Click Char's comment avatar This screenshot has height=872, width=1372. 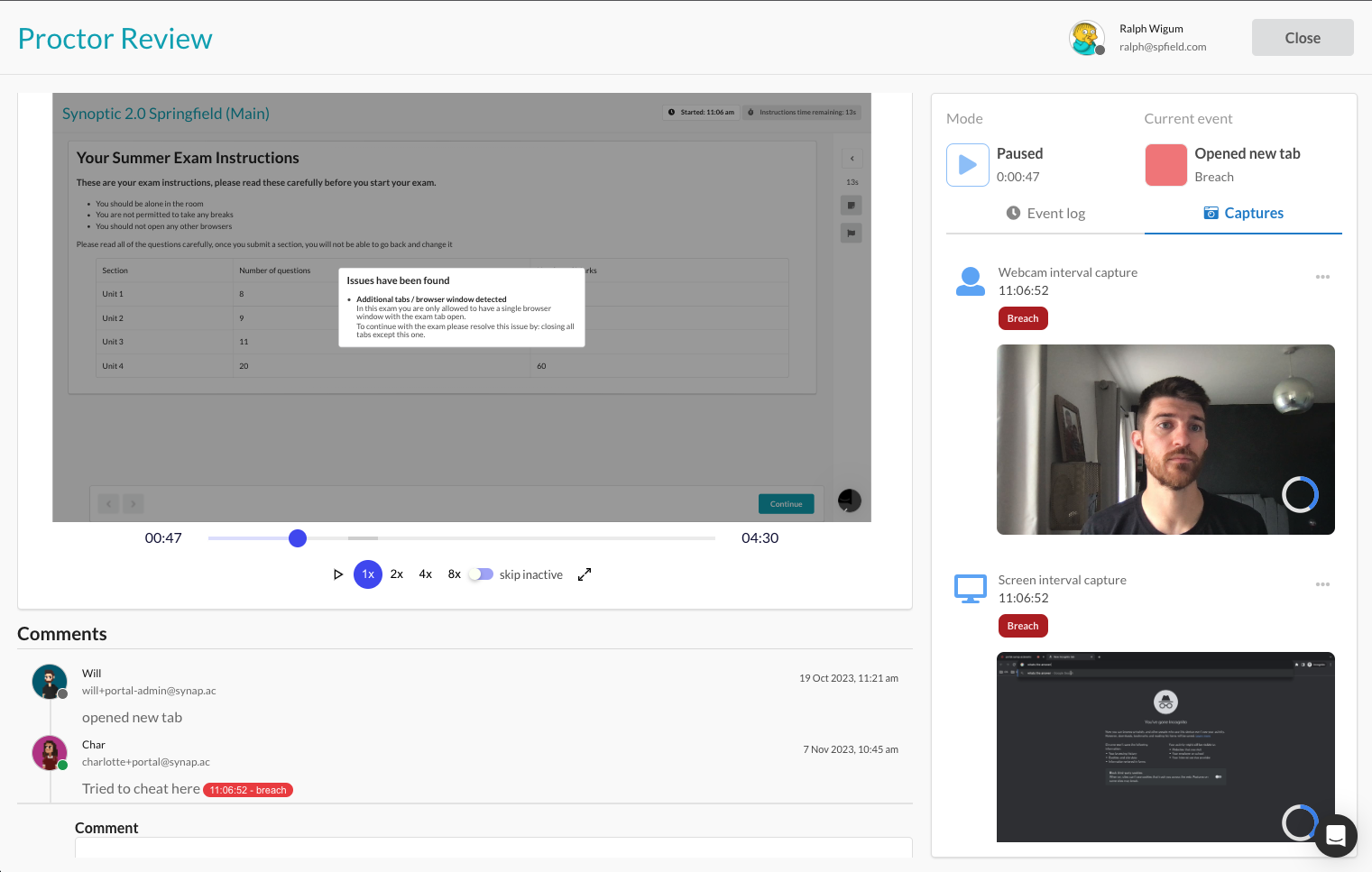coord(50,753)
